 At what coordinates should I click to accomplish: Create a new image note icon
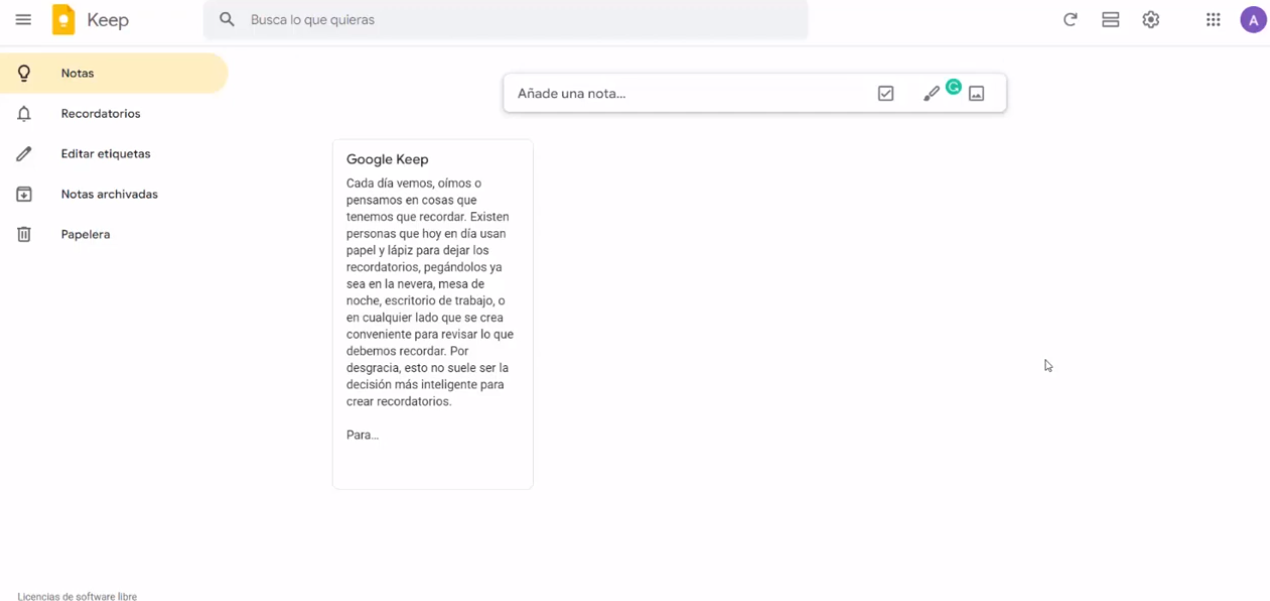(x=977, y=94)
